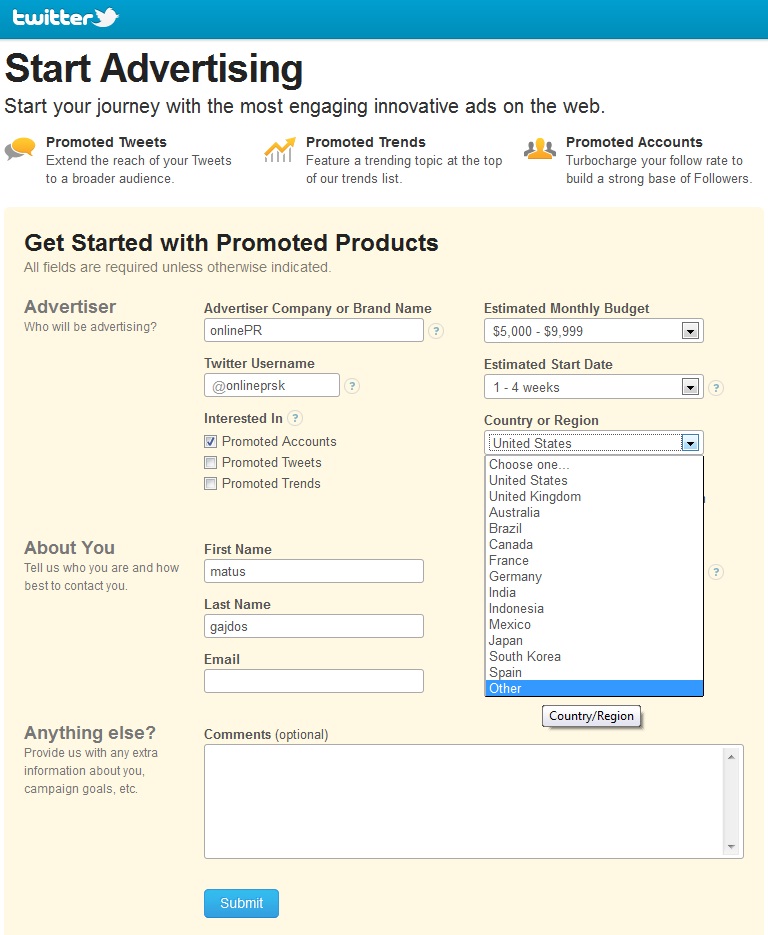Image resolution: width=768 pixels, height=935 pixels.
Task: Focus the empty Email input field
Action: coord(314,681)
